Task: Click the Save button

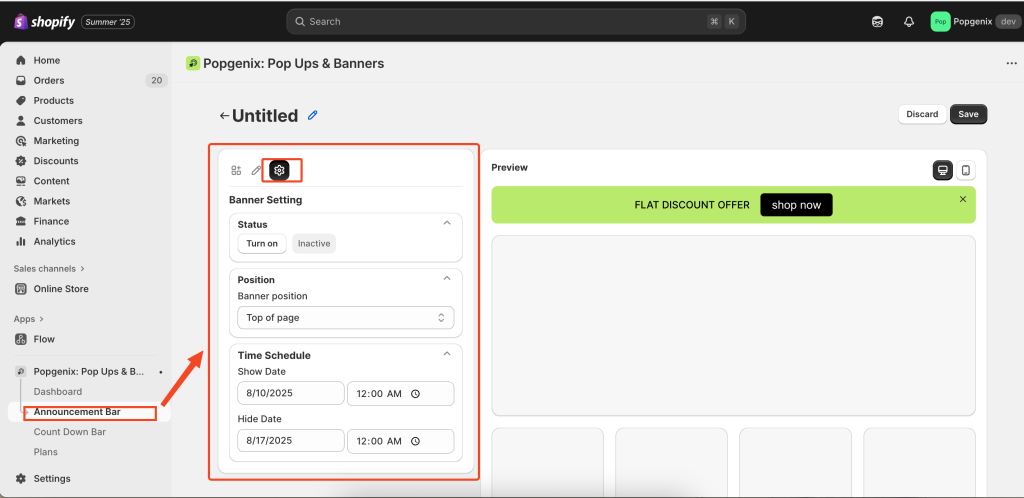Action: (968, 114)
